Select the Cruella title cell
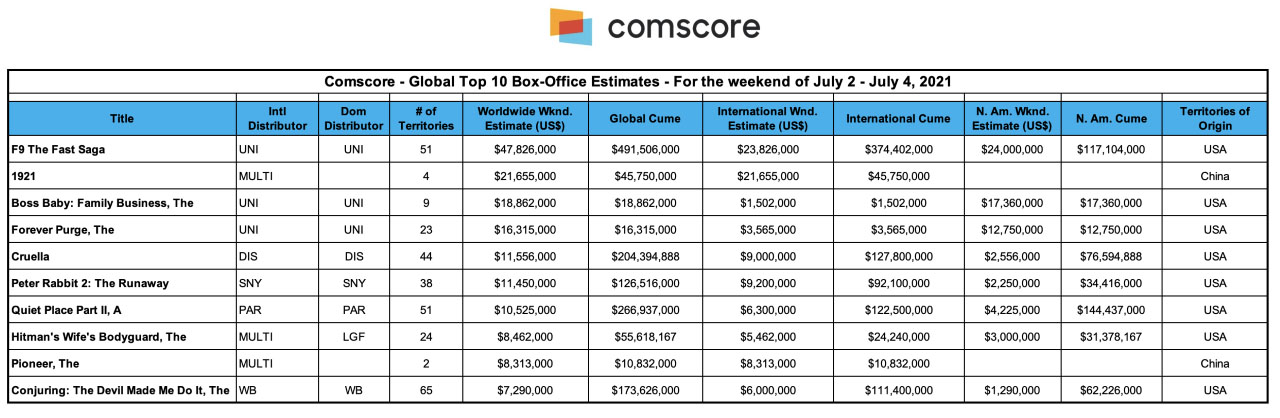This screenshot has height=418, width=1280. click(33, 257)
